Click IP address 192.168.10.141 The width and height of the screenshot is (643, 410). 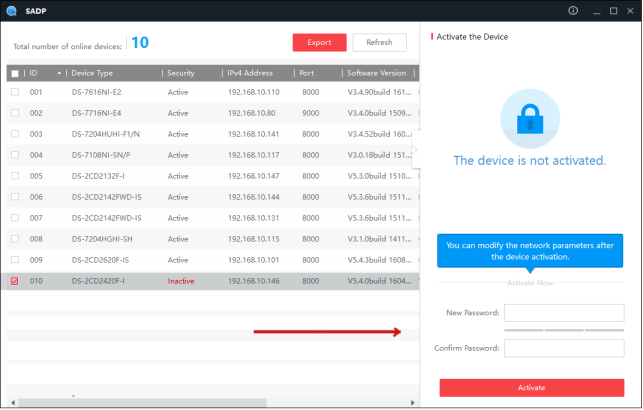pos(254,134)
